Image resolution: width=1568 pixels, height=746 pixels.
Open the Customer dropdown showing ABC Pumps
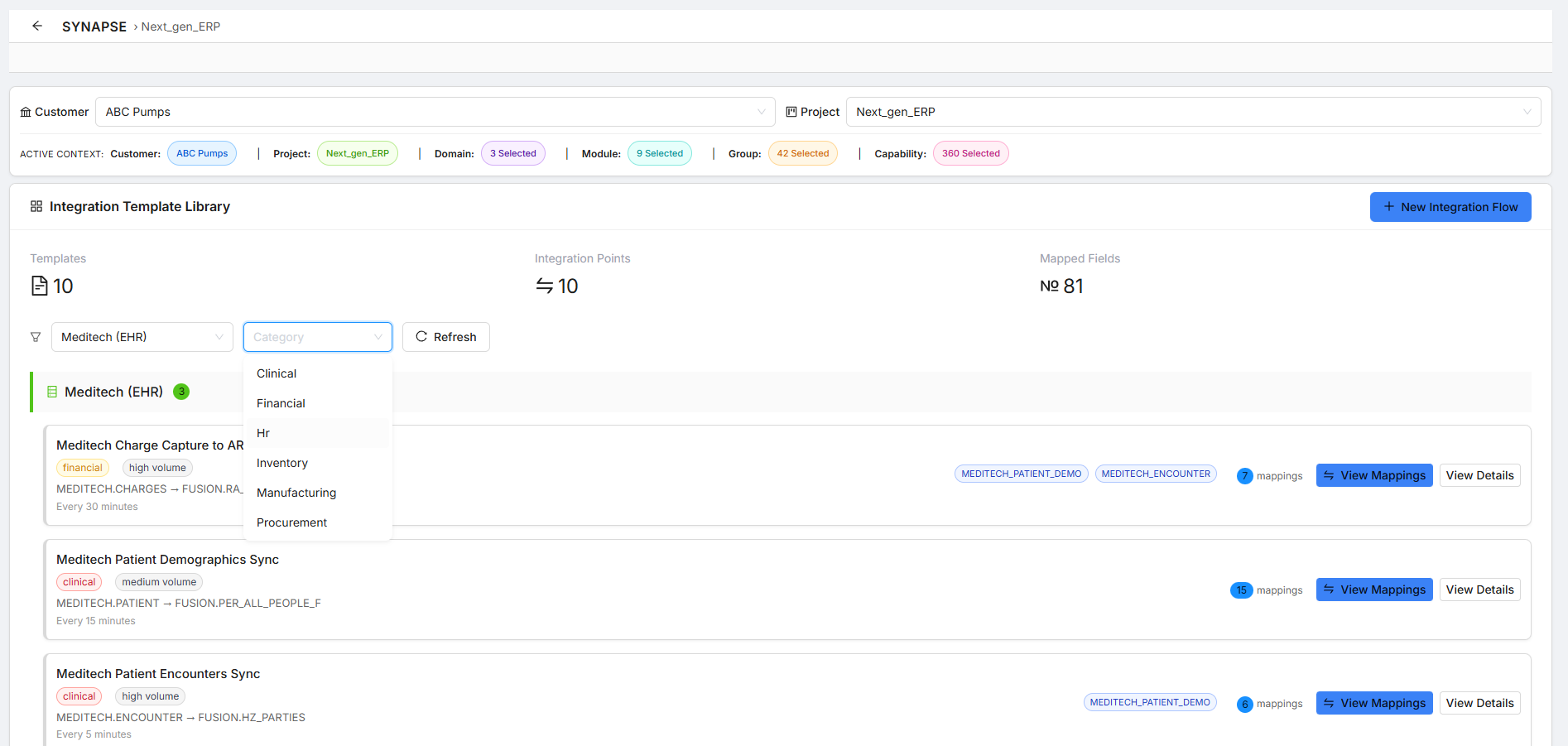click(432, 112)
